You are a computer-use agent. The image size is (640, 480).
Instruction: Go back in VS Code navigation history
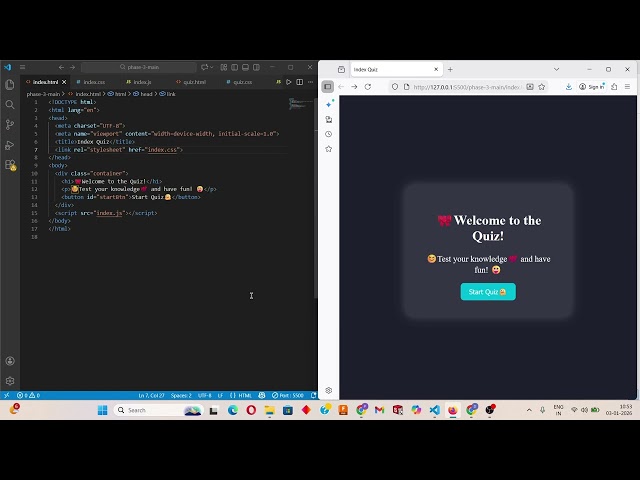61,67
